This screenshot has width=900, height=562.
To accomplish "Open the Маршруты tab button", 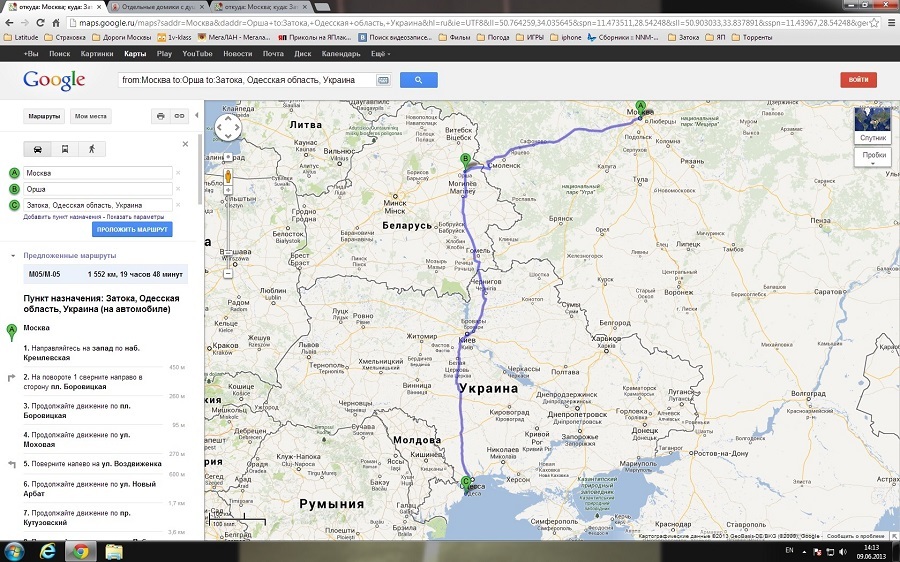I will pos(44,116).
